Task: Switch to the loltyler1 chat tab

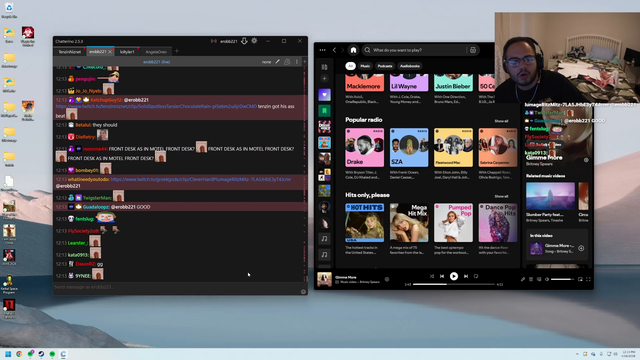Action: point(127,52)
